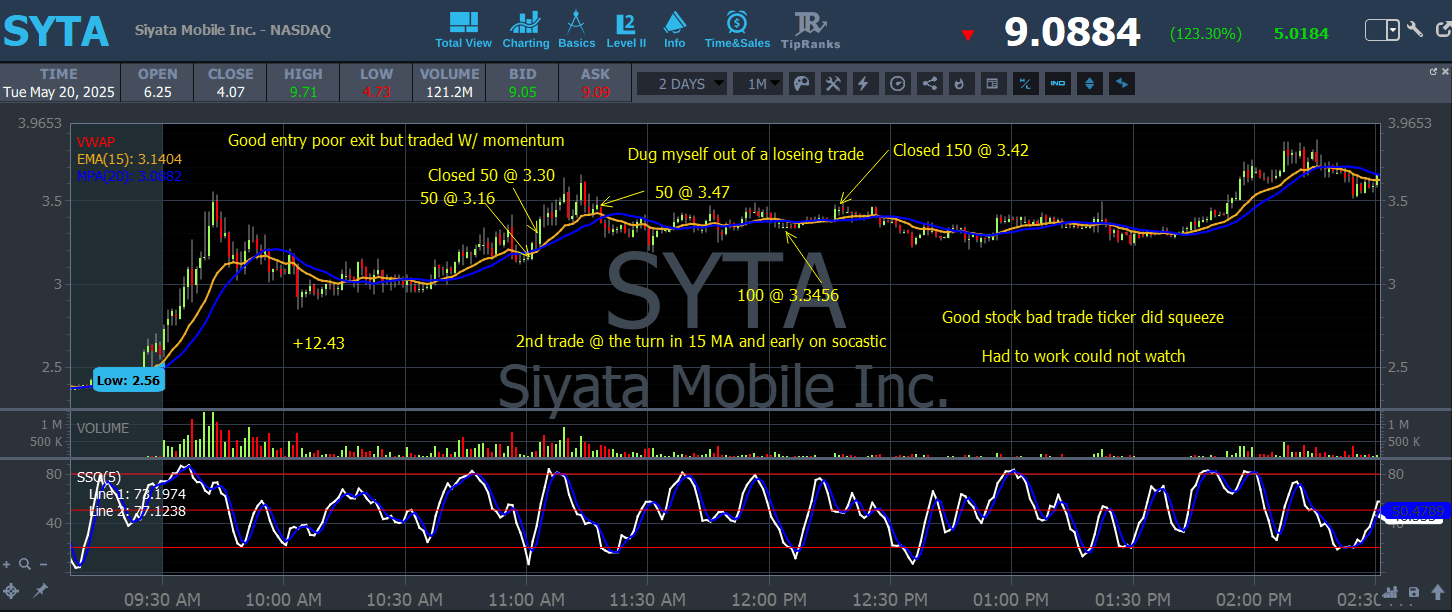Click the red down triangle beside price
Viewport: 1452px width, 612px height.
click(x=967, y=36)
